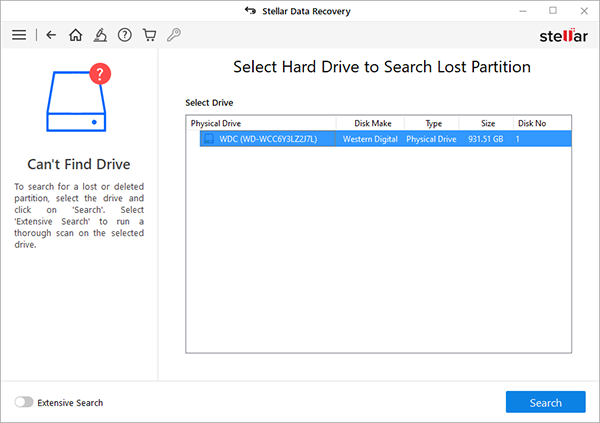Open help via the question mark icon
This screenshot has width=600, height=423.
(125, 35)
